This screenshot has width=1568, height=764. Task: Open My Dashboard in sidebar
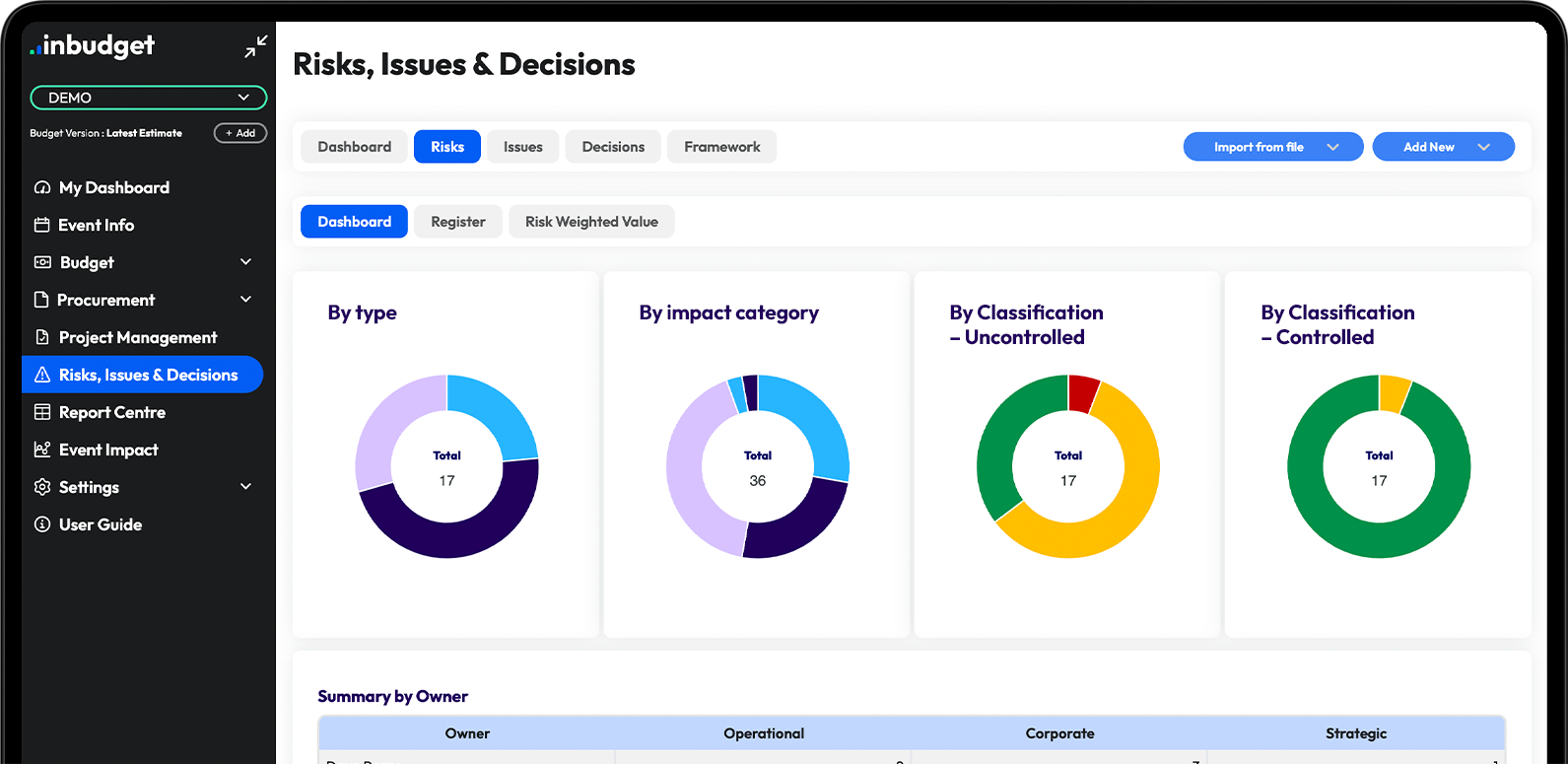click(x=114, y=187)
